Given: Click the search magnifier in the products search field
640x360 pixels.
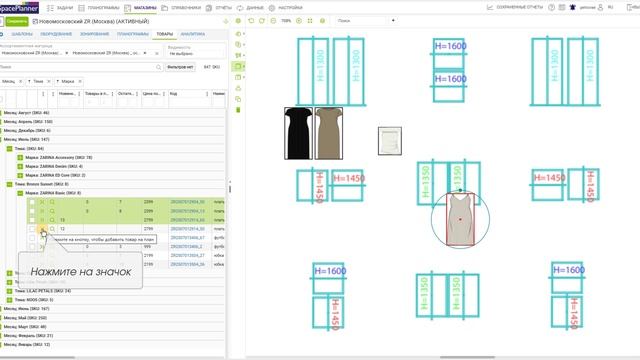Looking at the screenshot, I should pyautogui.click(x=159, y=67).
